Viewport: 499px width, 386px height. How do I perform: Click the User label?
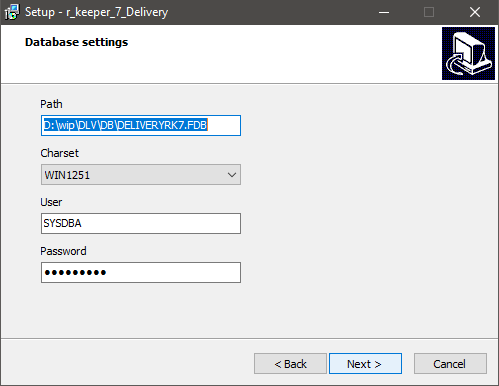[51, 202]
